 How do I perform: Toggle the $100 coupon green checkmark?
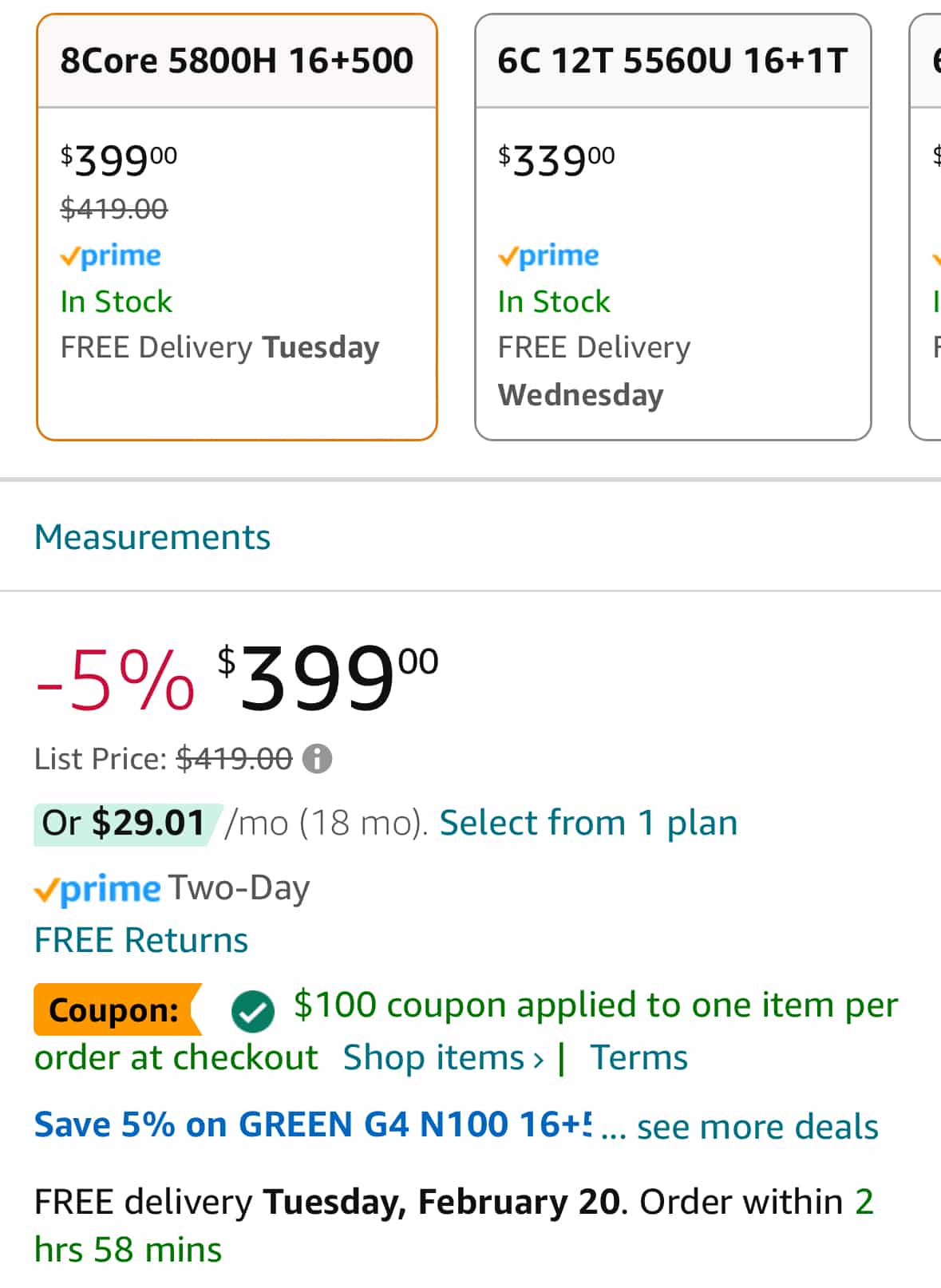point(252,1011)
